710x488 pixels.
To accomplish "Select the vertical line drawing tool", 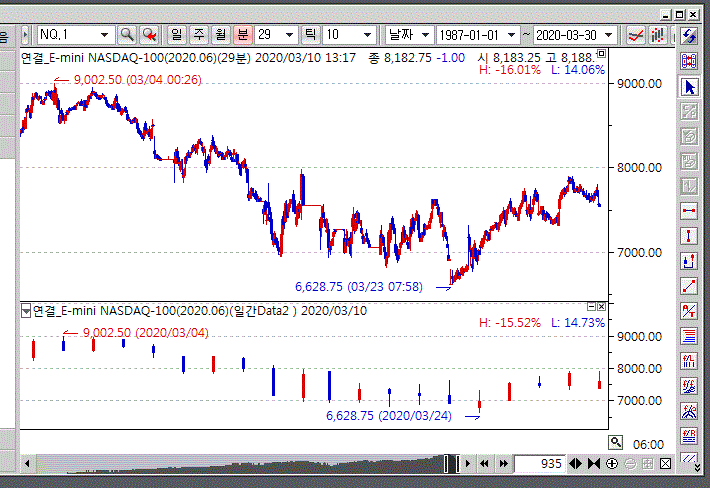I will 689,236.
